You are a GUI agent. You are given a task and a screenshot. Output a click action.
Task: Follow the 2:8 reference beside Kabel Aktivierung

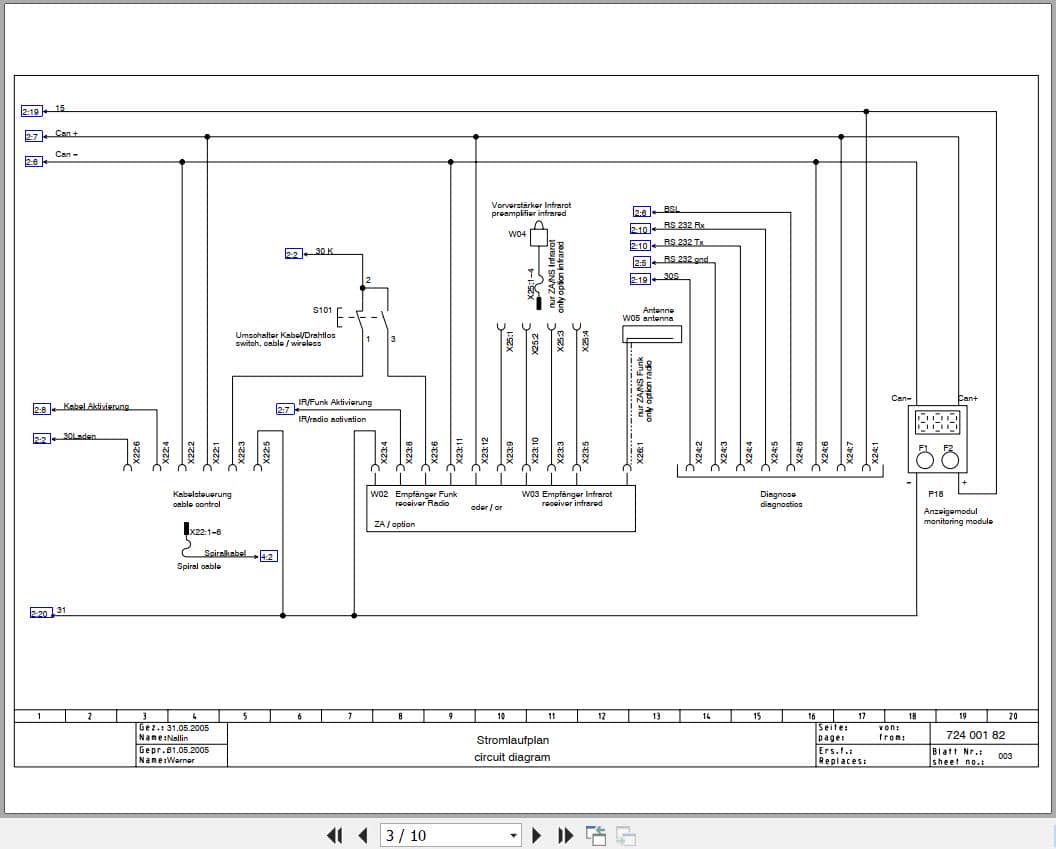41,409
